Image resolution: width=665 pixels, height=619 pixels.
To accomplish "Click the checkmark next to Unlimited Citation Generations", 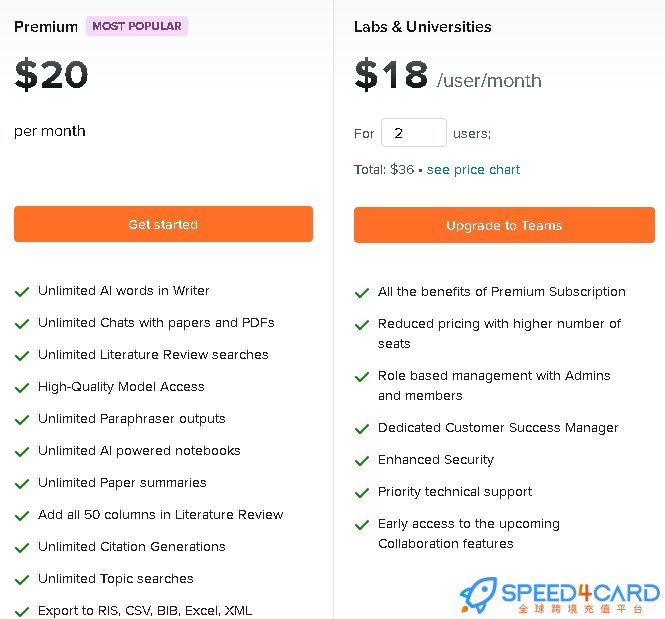I will tap(22, 548).
